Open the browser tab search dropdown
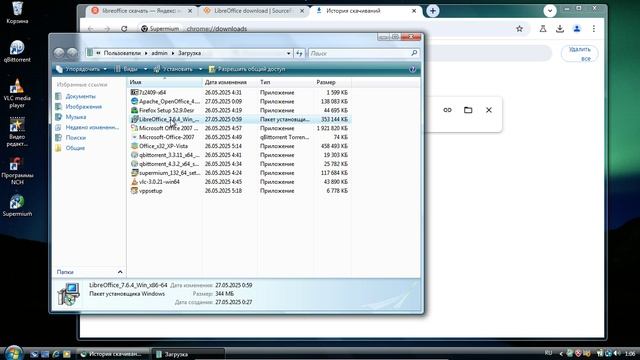The height and width of the screenshot is (360, 640). pyautogui.click(x=550, y=11)
